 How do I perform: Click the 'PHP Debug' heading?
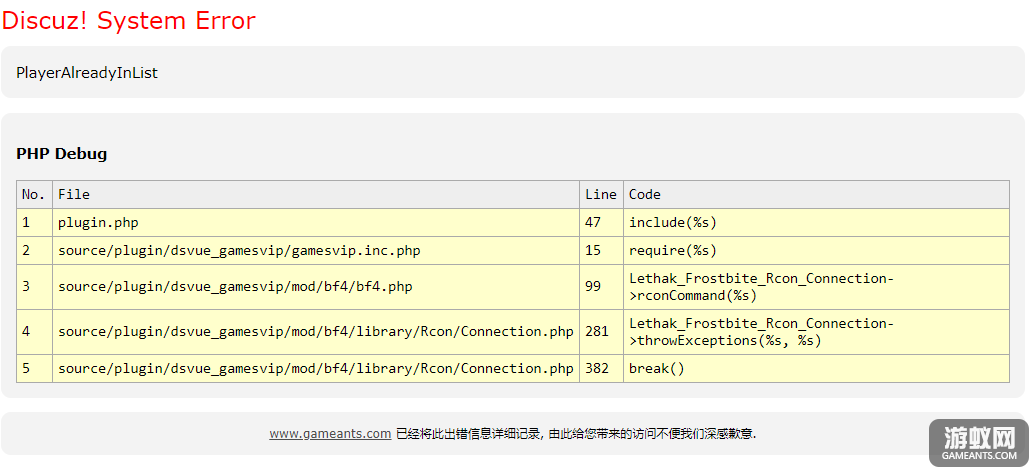(x=61, y=154)
